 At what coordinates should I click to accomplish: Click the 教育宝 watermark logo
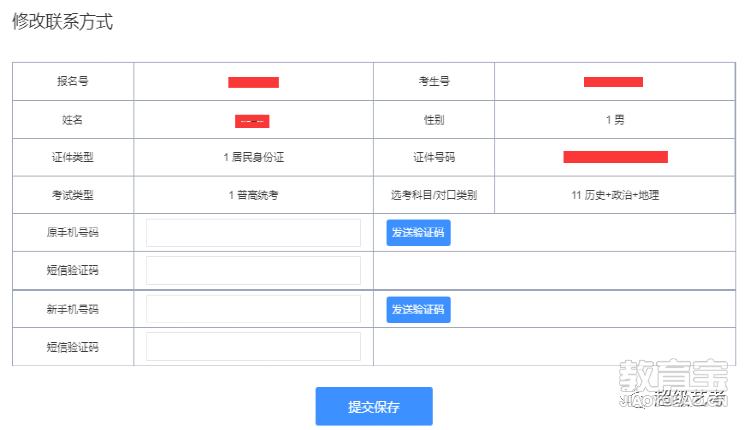click(674, 383)
